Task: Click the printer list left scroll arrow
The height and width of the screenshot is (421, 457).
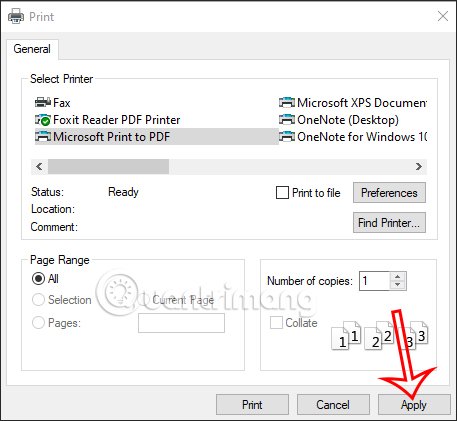Action: click(39, 166)
